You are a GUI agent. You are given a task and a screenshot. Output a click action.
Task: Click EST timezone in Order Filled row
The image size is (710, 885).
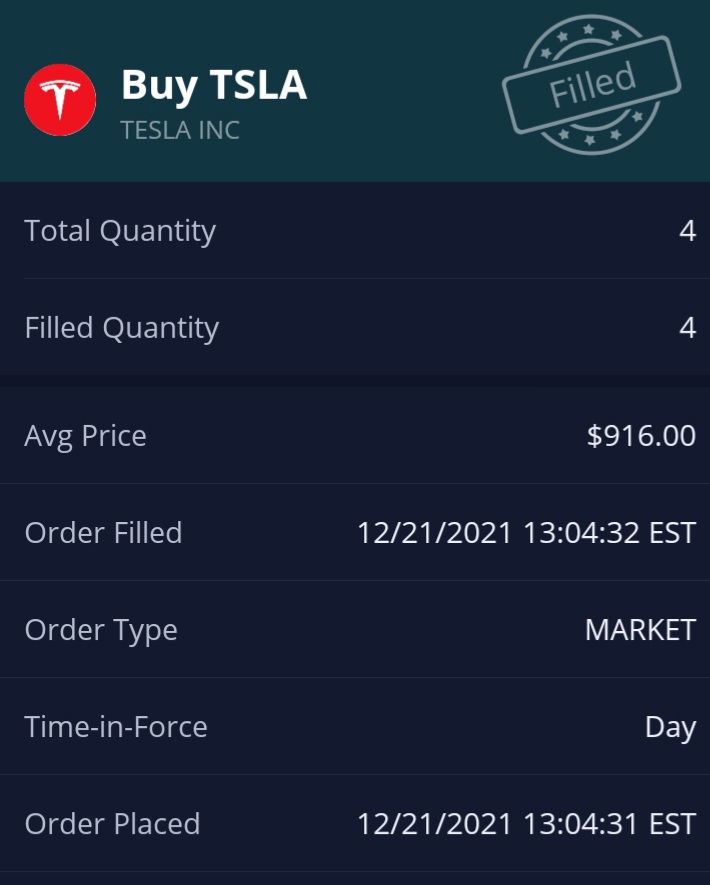point(672,533)
